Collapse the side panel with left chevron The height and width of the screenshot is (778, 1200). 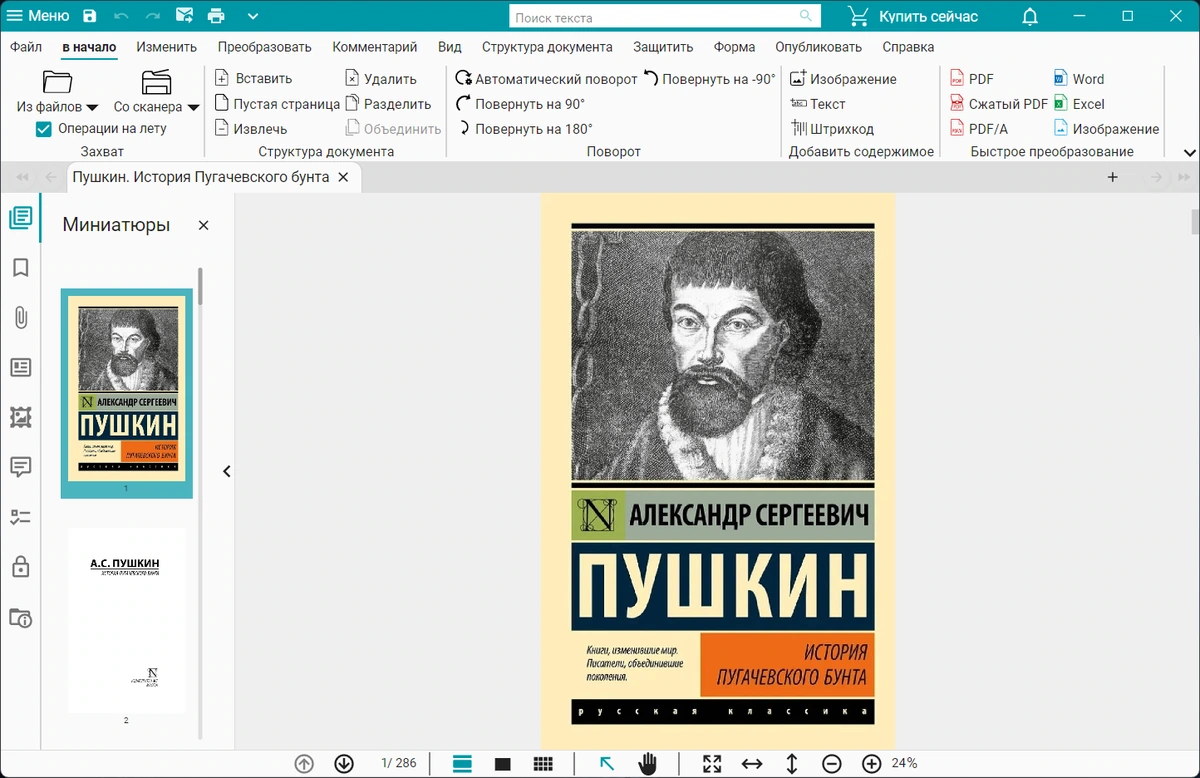click(227, 471)
